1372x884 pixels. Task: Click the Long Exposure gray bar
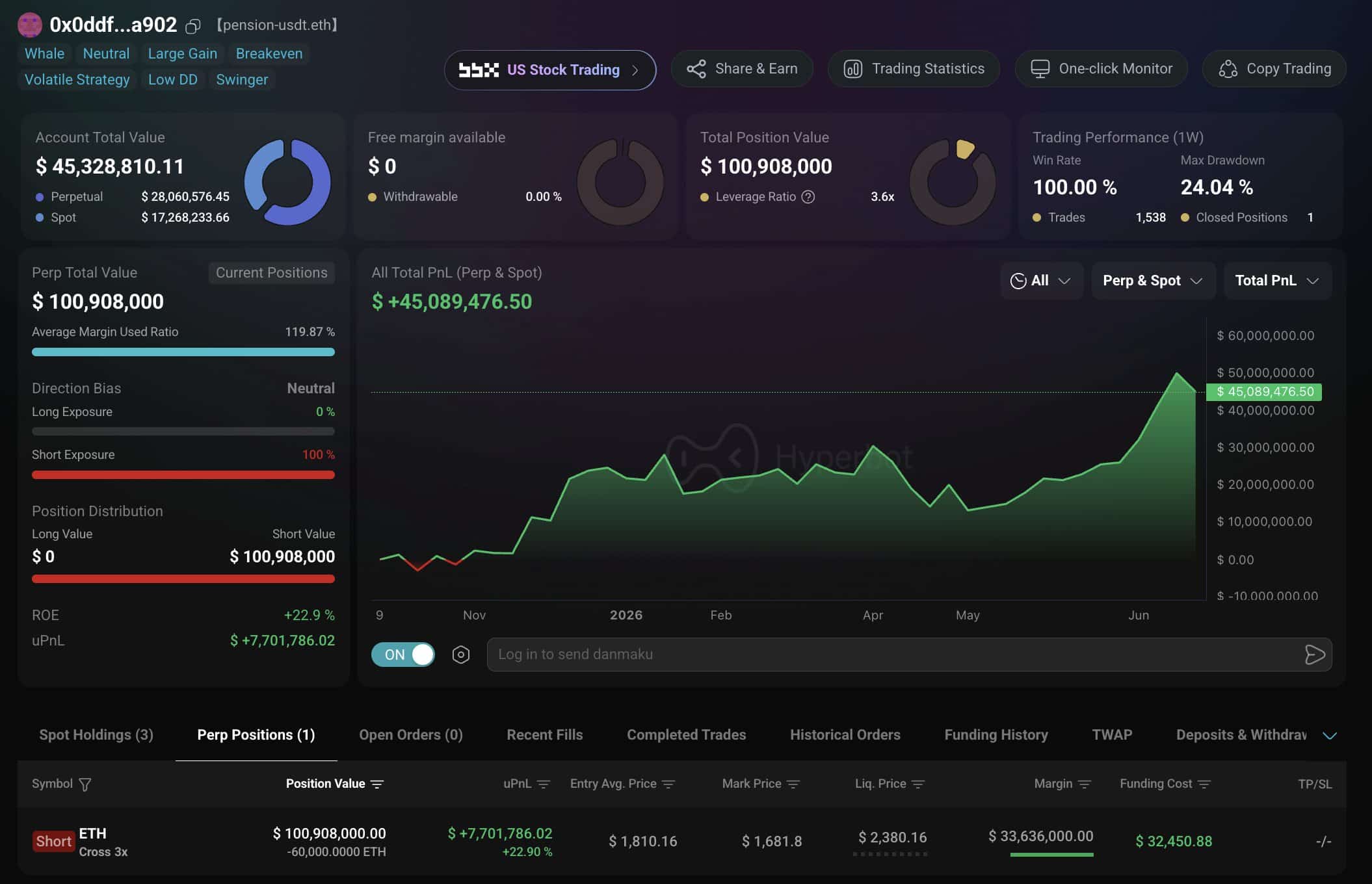pos(183,432)
